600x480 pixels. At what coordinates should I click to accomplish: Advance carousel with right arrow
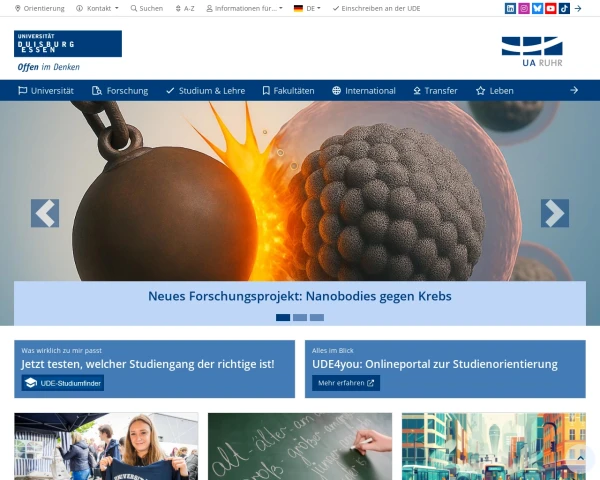tap(555, 213)
